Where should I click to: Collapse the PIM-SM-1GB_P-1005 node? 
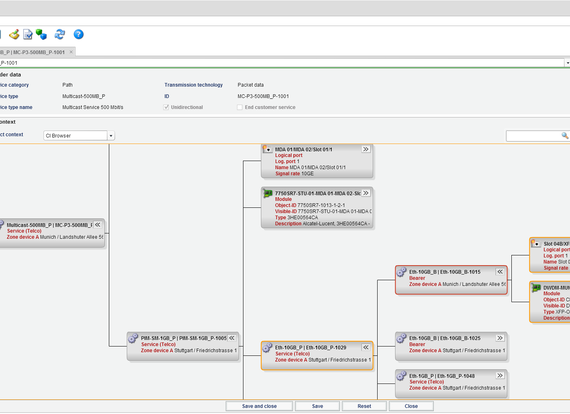pos(232,338)
